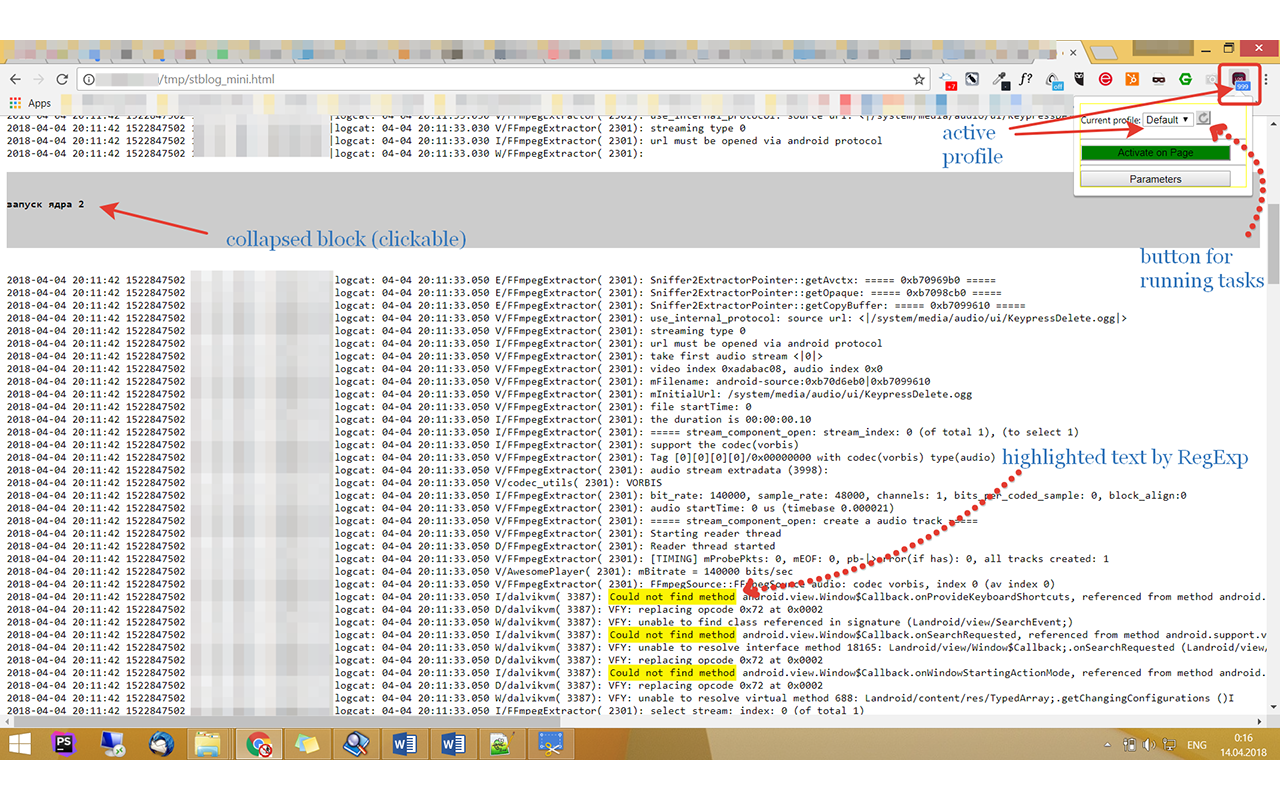Open File Explorer from the taskbar
Image resolution: width=1280 pixels, height=800 pixels.
coord(208,744)
